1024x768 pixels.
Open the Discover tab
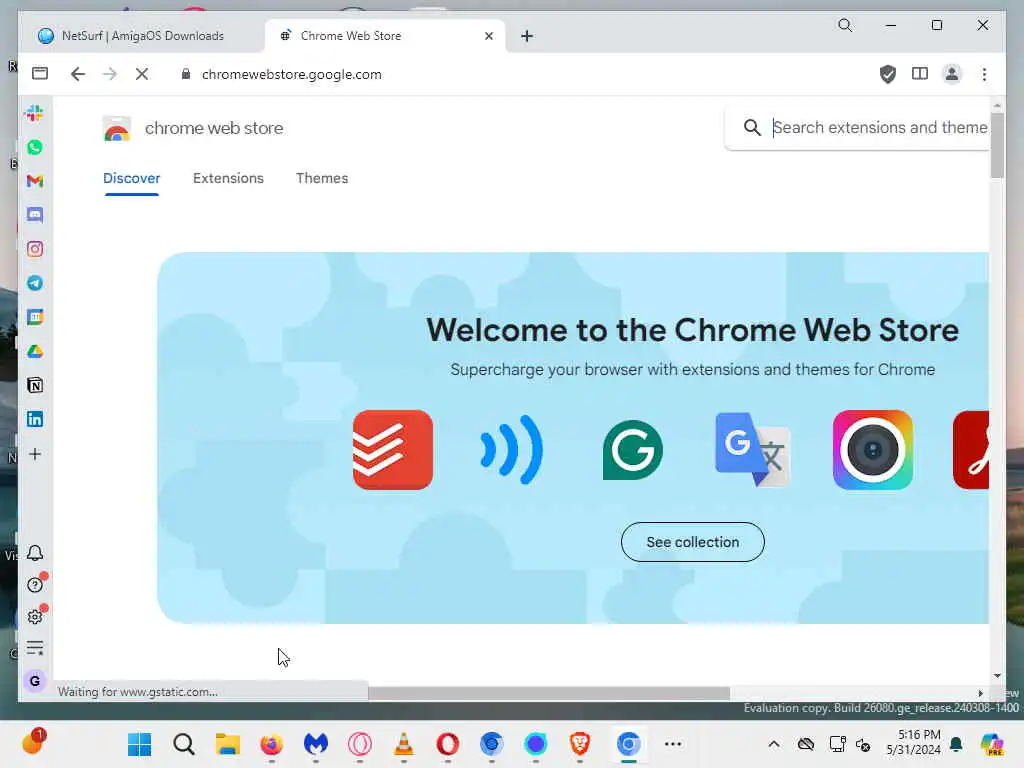point(131,178)
